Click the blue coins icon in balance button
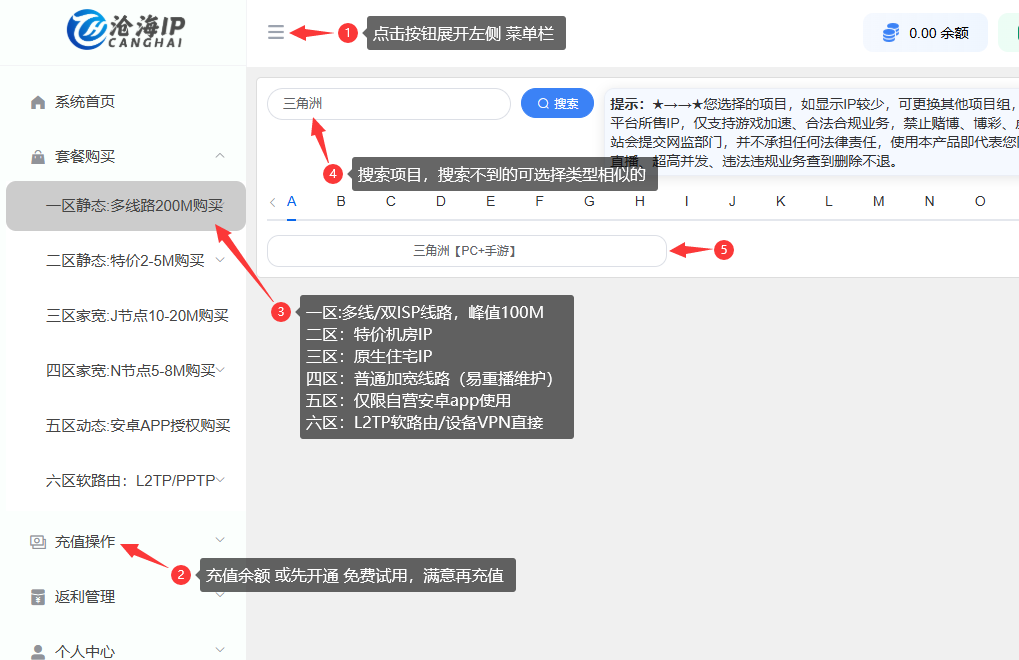 889,32
